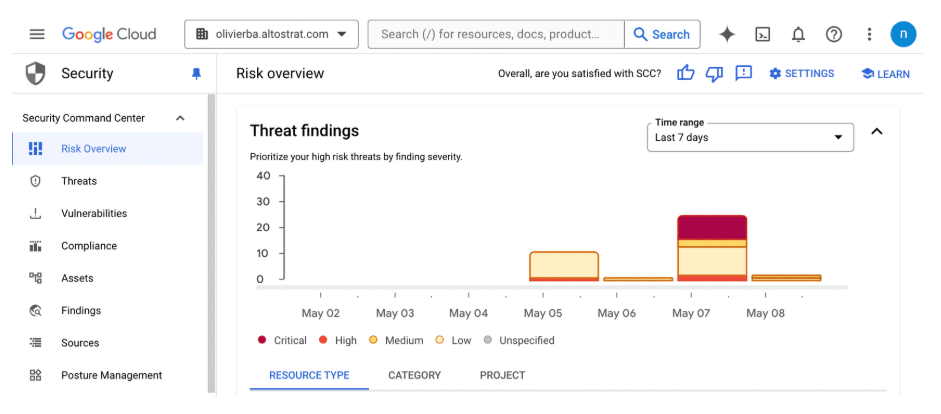Click the Security shield icon
Screen dimensions: 941x414
[35, 74]
